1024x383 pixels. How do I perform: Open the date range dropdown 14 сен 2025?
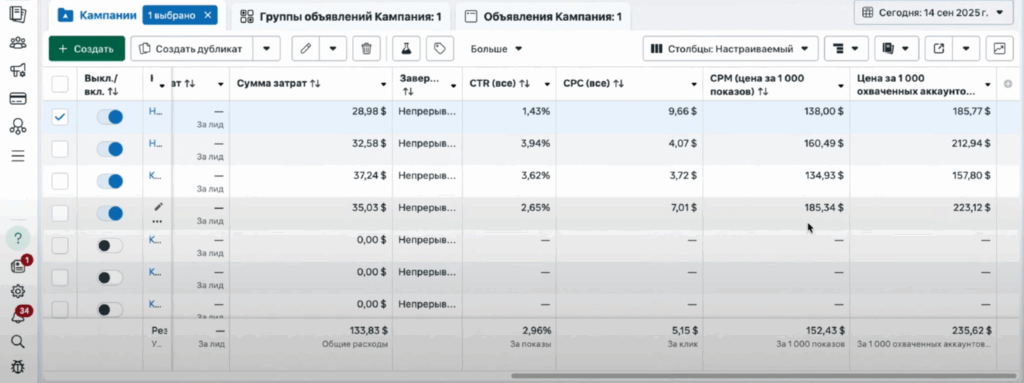(933, 12)
